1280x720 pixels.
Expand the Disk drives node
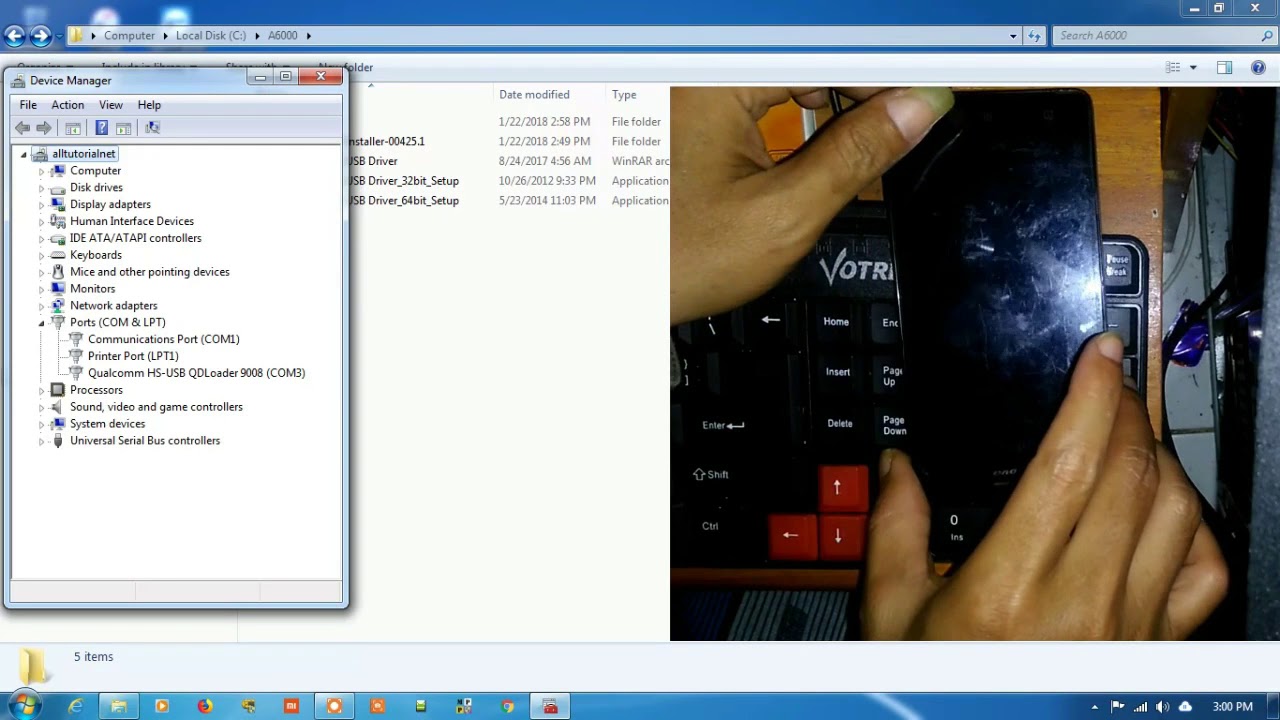click(x=42, y=189)
